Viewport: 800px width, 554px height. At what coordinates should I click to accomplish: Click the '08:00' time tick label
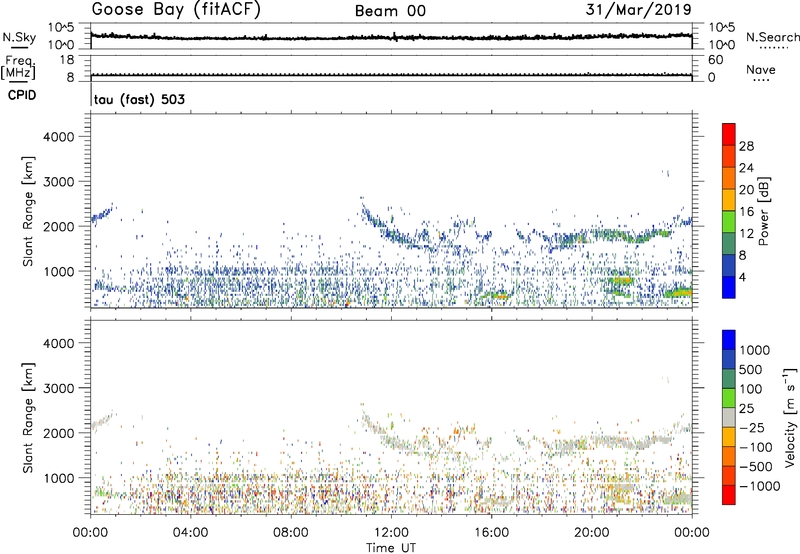(x=291, y=533)
